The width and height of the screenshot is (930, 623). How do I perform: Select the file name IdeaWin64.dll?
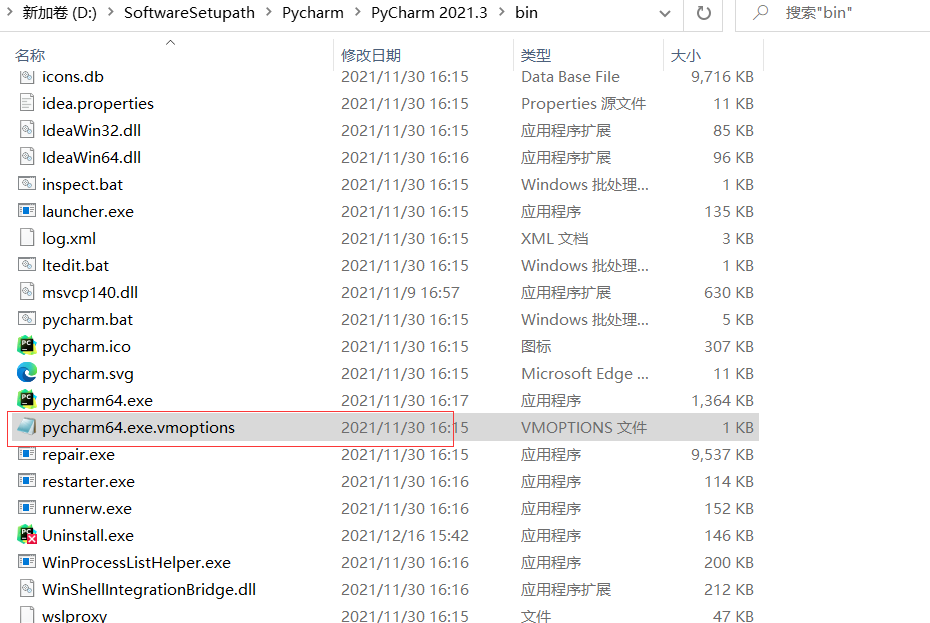click(91, 157)
